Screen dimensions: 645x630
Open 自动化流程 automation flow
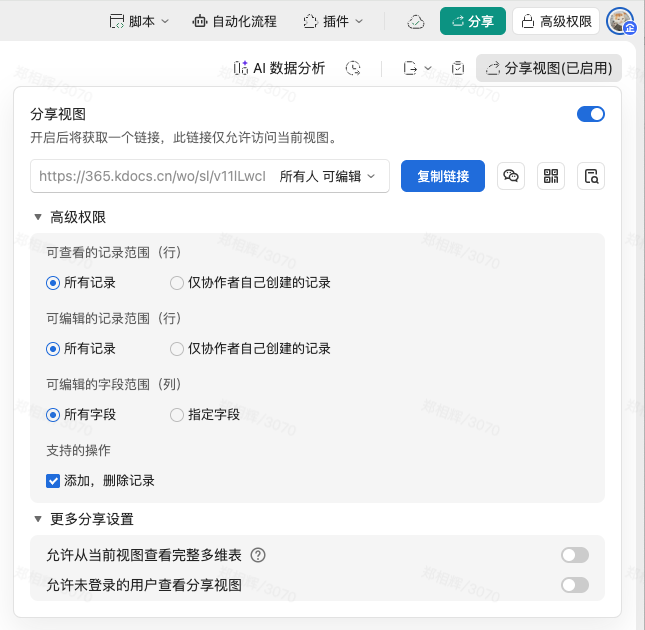click(234, 21)
